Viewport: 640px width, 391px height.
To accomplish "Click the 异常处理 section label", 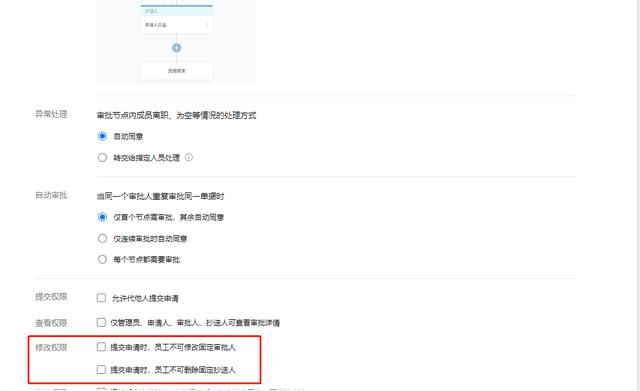I will pyautogui.click(x=51, y=114).
